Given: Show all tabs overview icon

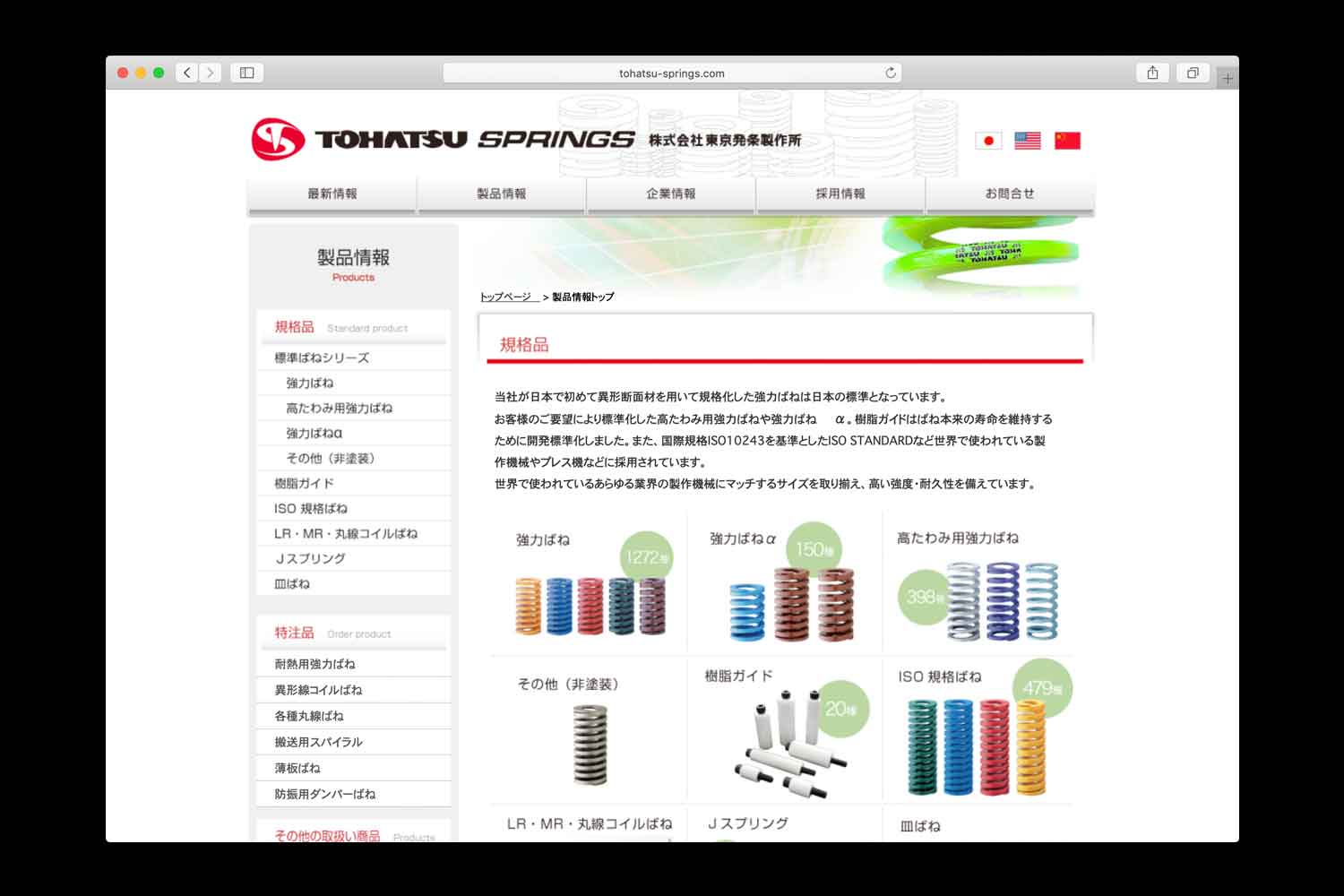Looking at the screenshot, I should point(1192,73).
